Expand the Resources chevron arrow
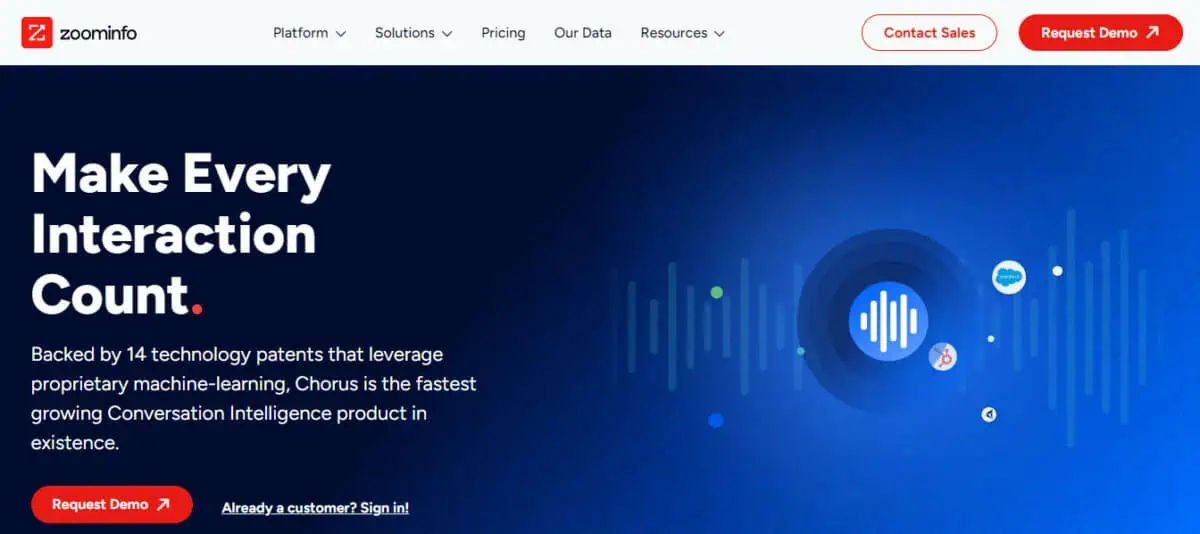1200x534 pixels. coord(720,34)
